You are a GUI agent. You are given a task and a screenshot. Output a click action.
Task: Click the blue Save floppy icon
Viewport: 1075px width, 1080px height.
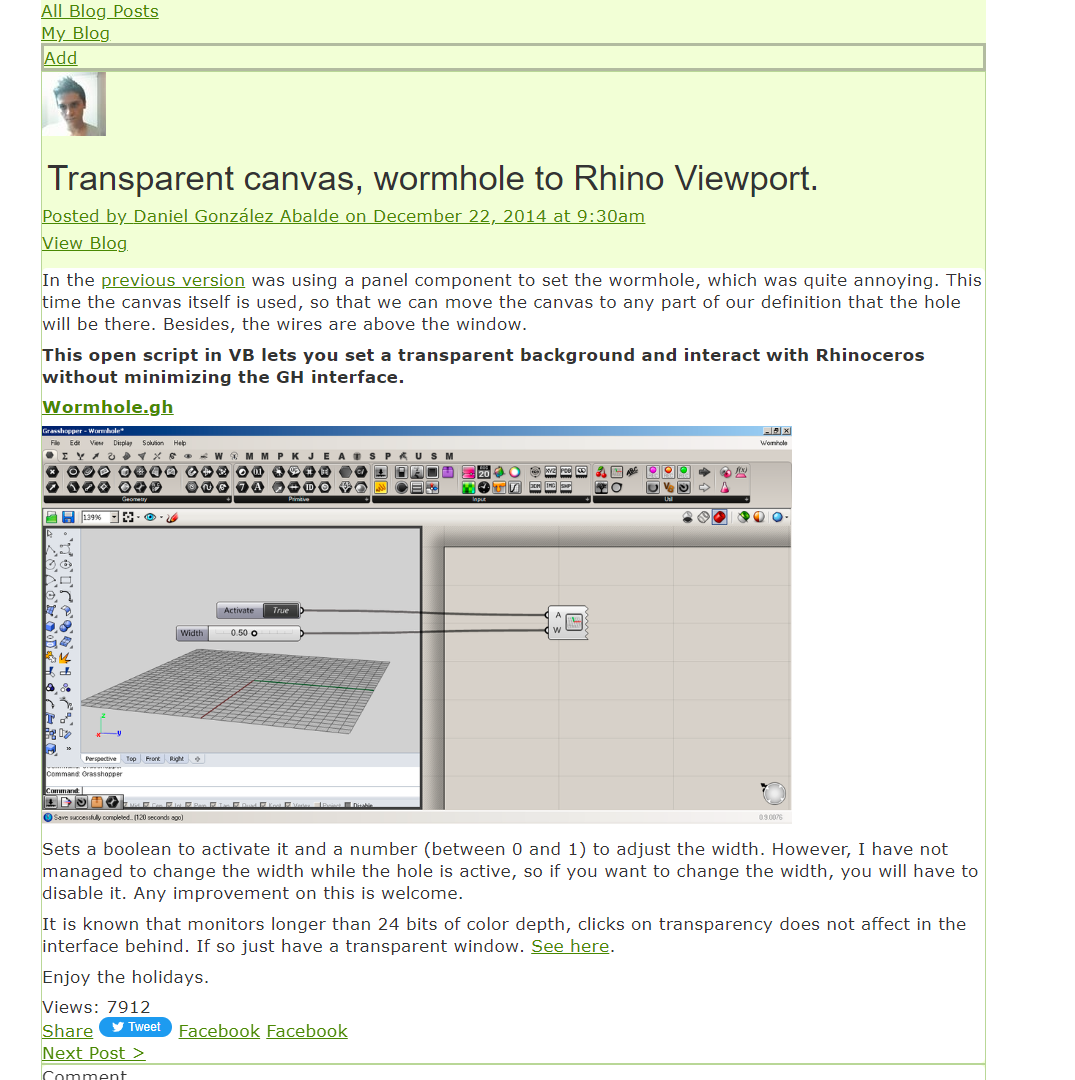[x=68, y=517]
